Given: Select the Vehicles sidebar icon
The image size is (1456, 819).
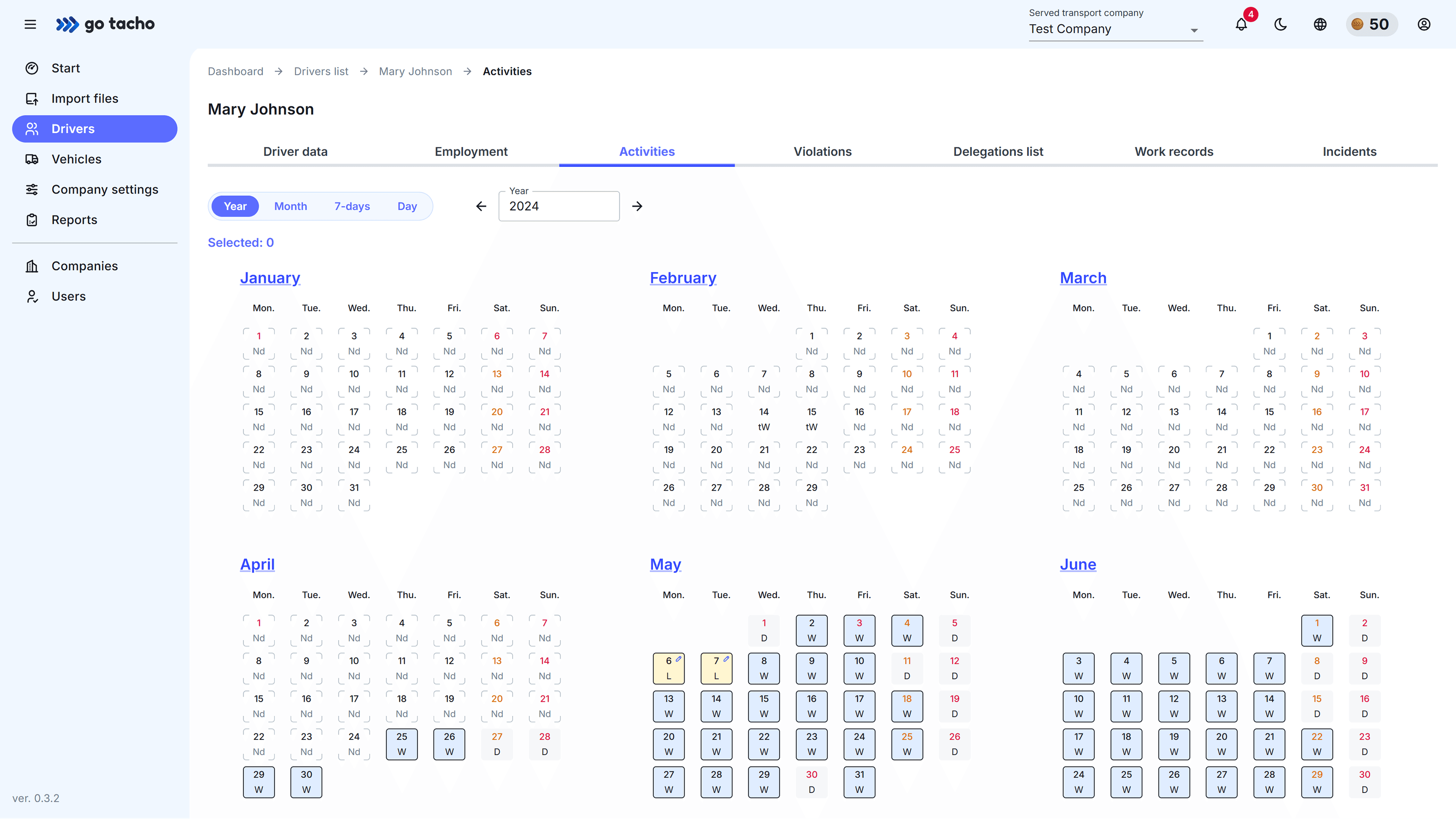Looking at the screenshot, I should (32, 159).
